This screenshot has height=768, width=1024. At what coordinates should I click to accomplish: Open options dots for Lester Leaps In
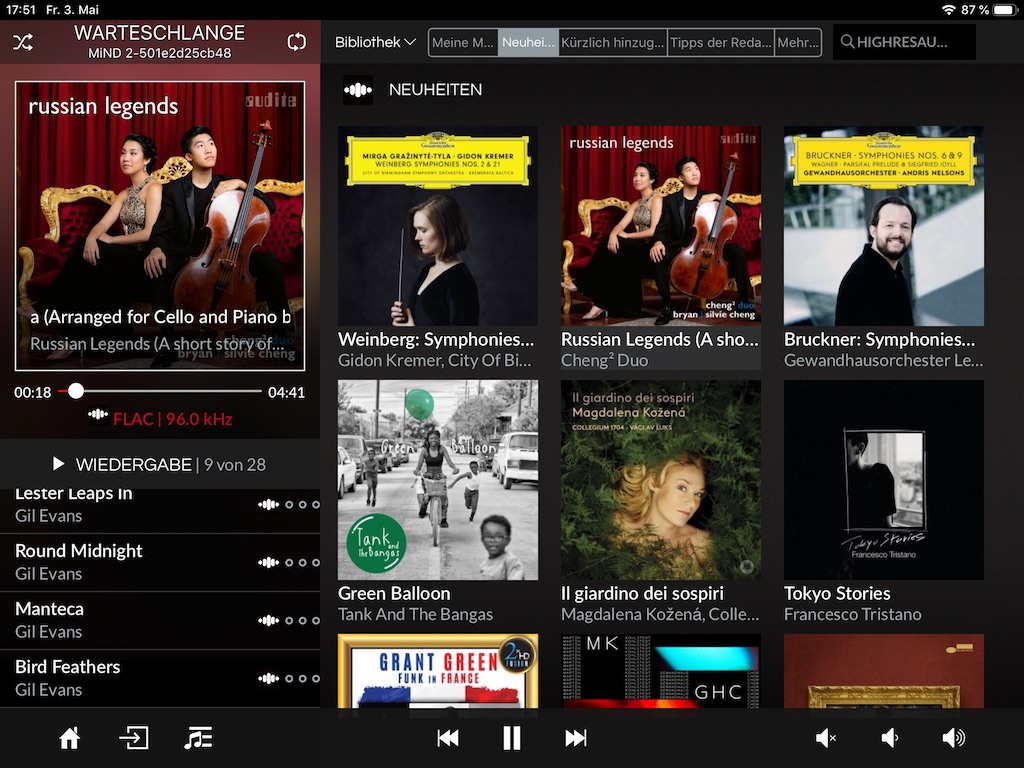click(302, 504)
